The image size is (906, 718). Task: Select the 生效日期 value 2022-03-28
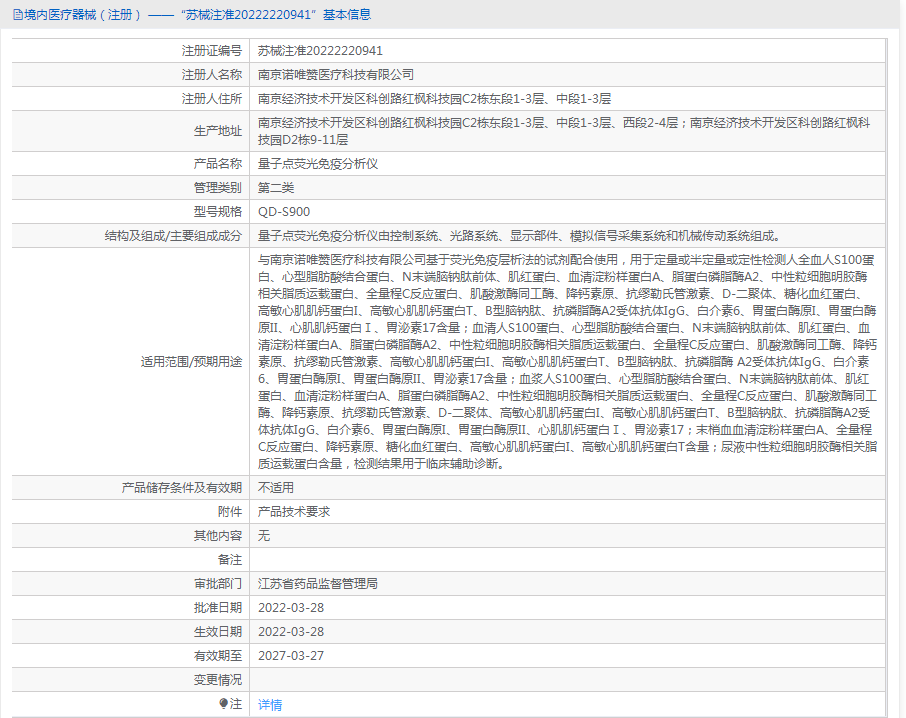[x=291, y=632]
